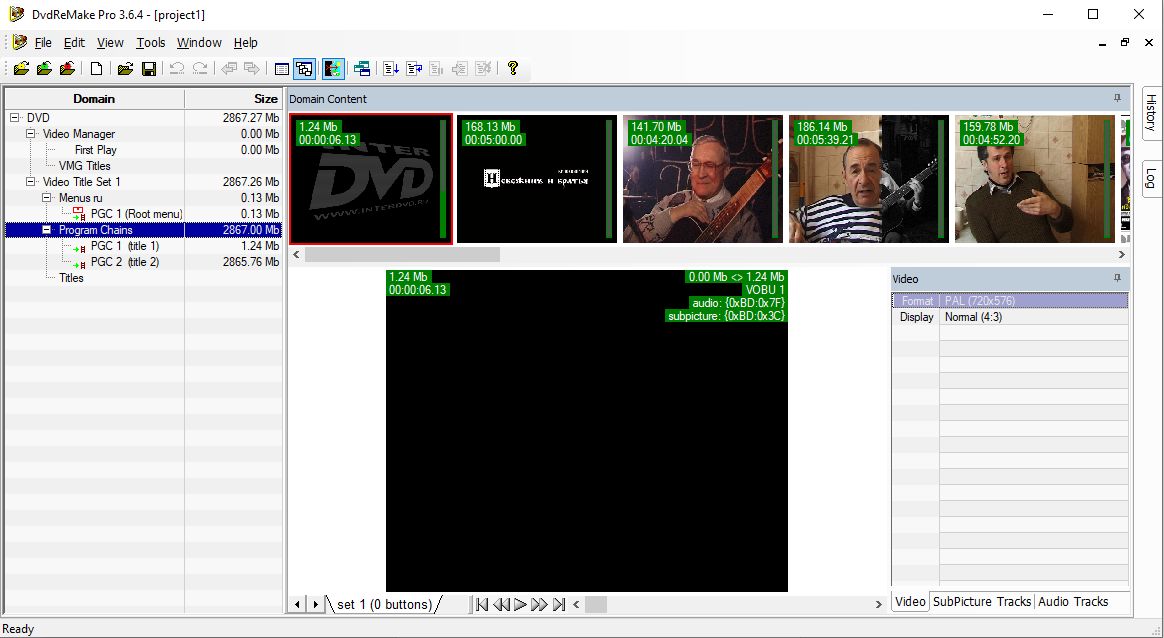Click the Save project floppy disk icon

tap(148, 69)
